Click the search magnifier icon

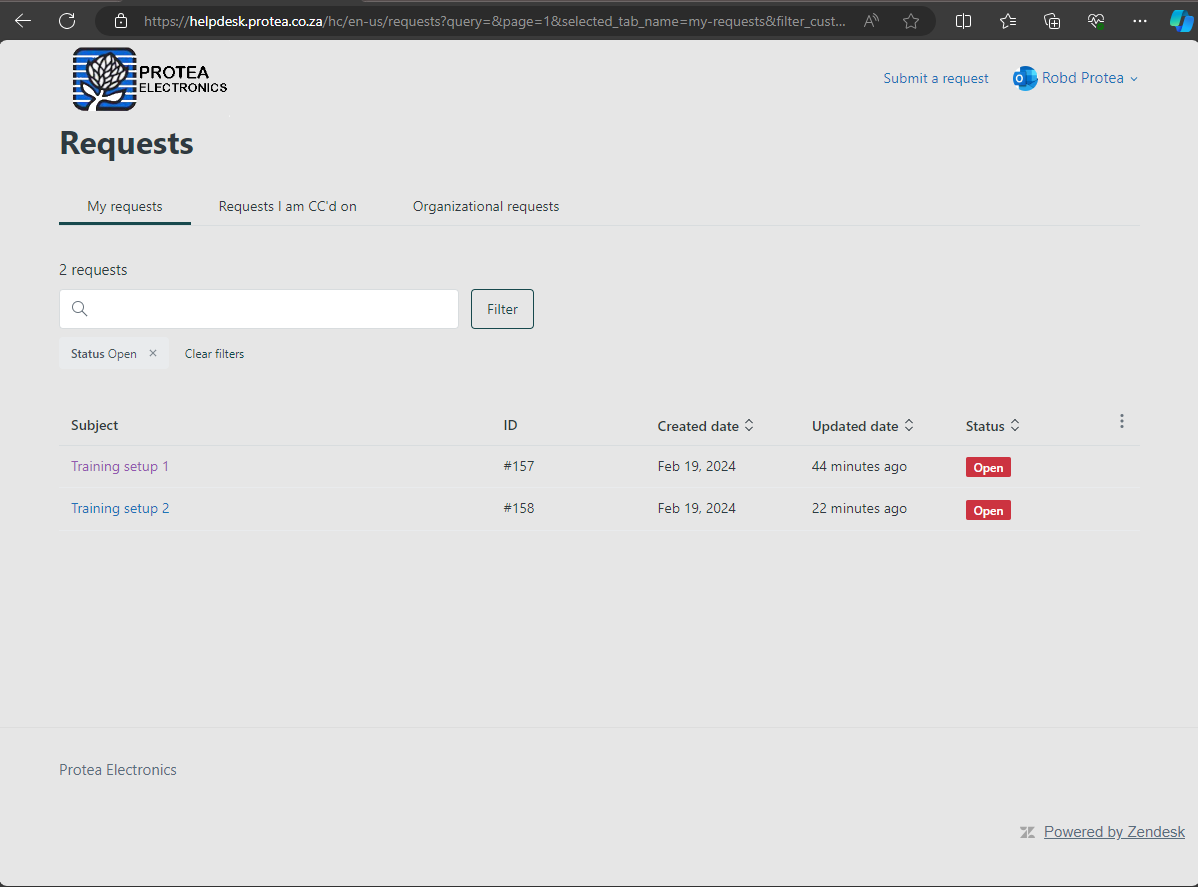pos(80,308)
